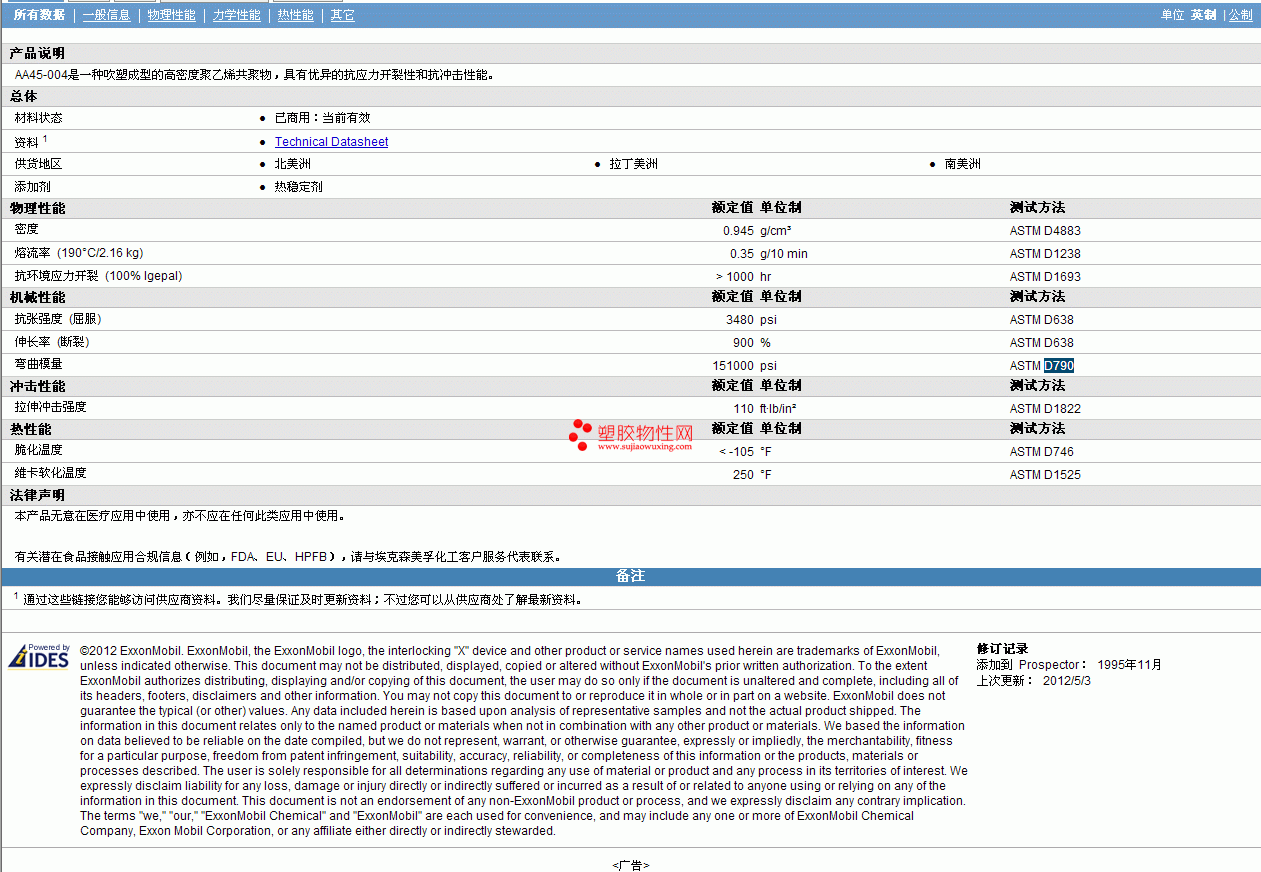Viewport: 1261px width, 872px height.
Task: Select ASTM D1822 test method text
Action: 1045,409
